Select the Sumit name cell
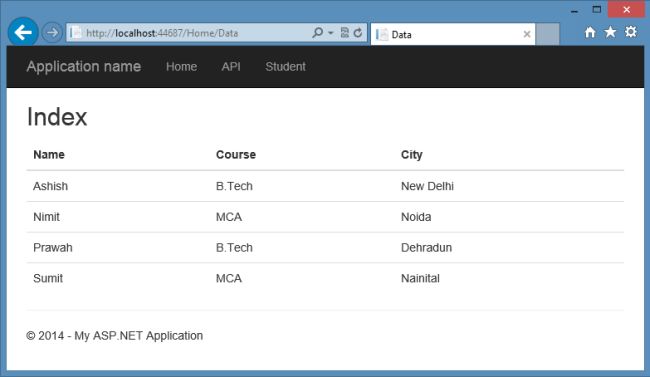Screen dimensions: 650x377 click(x=48, y=278)
